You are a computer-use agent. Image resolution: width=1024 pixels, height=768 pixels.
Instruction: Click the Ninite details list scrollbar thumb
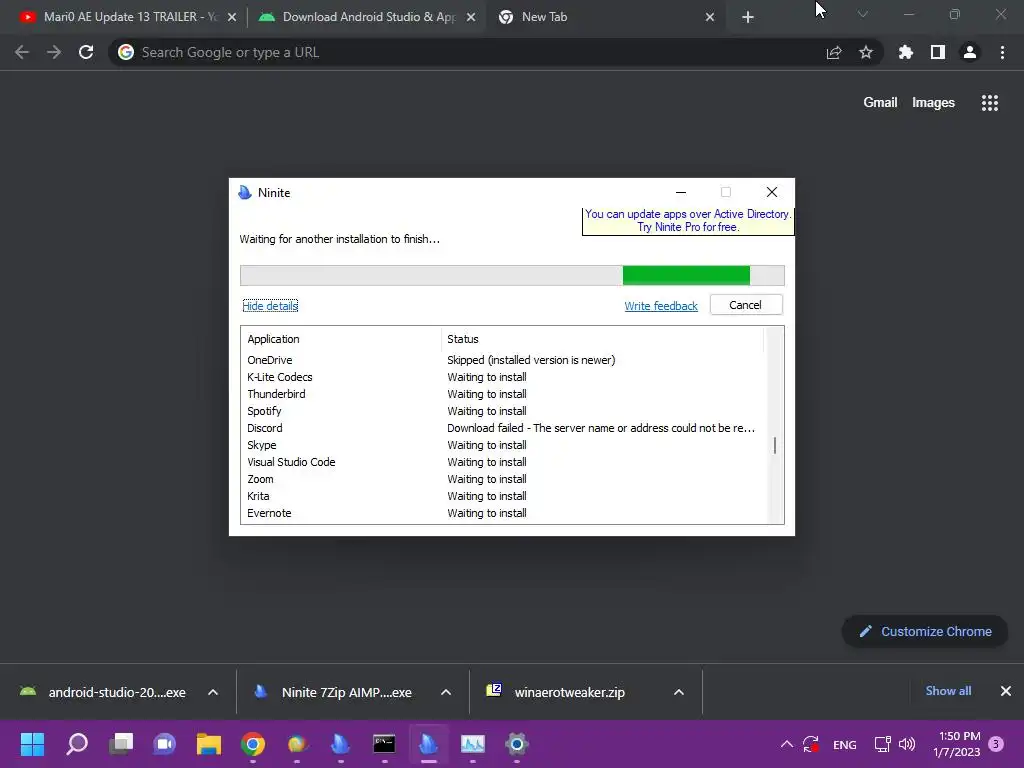coord(775,445)
